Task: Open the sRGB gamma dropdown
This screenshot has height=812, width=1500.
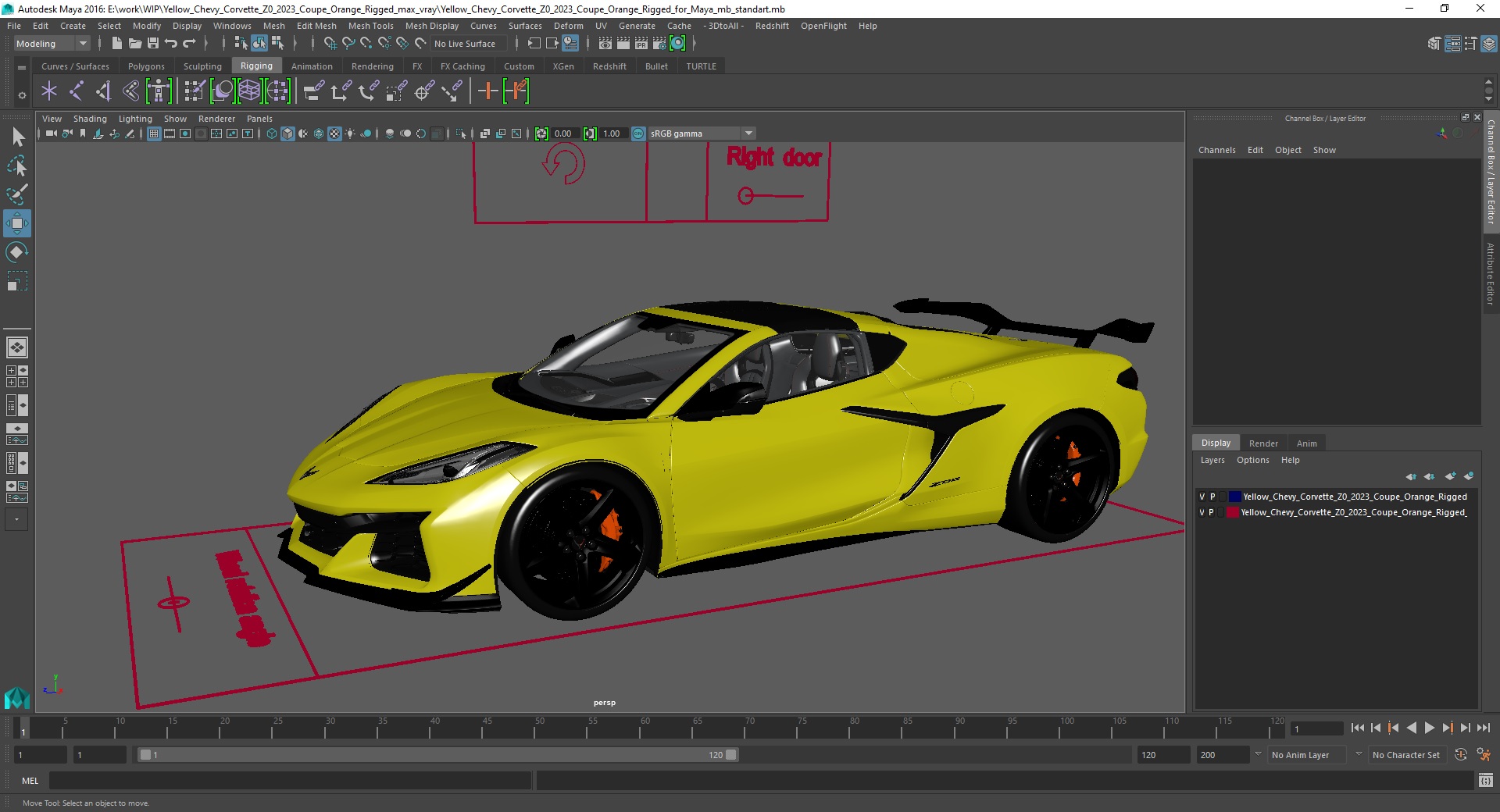Action: point(702,134)
